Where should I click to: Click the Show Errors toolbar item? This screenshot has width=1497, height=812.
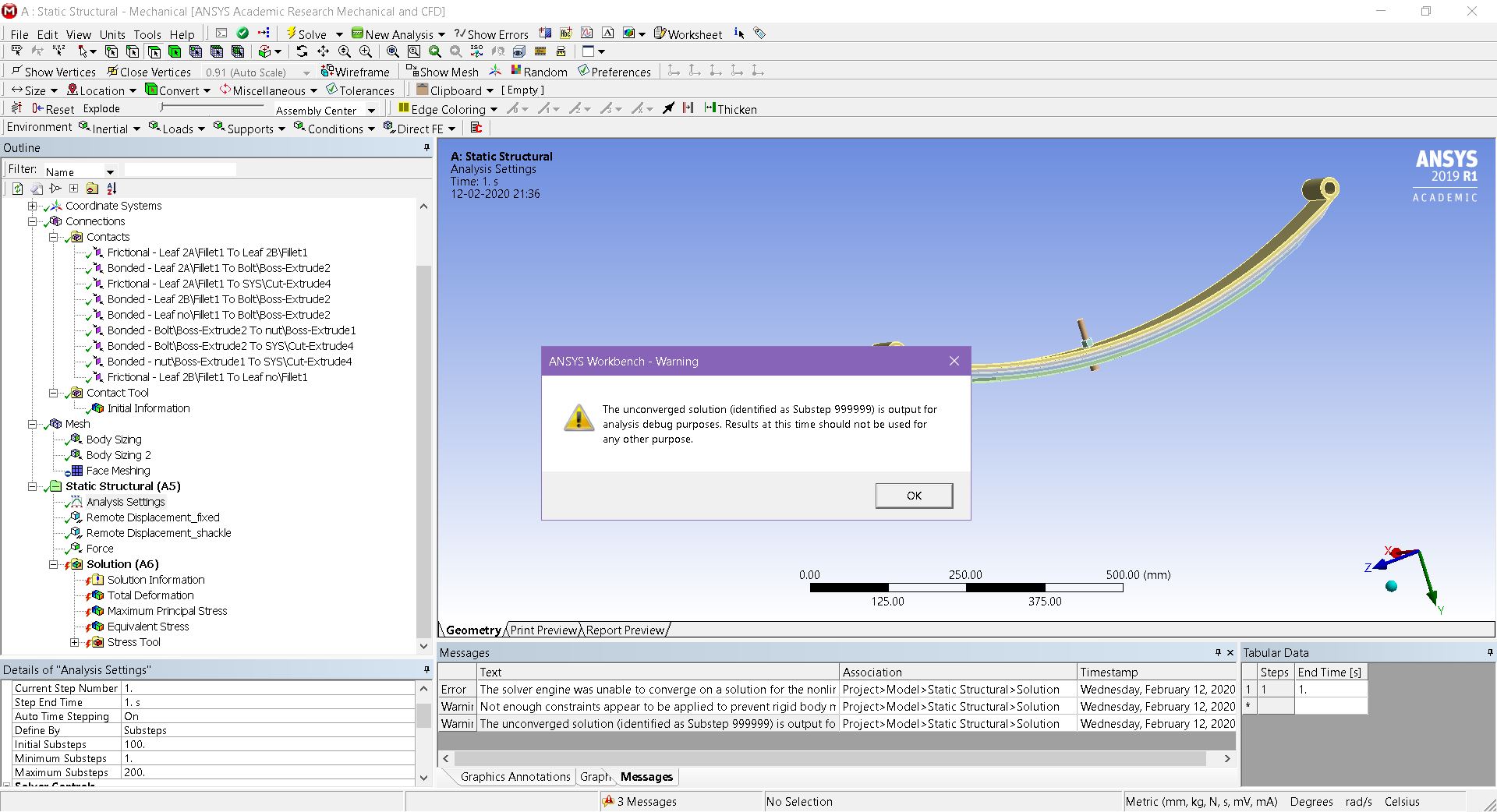coord(491,34)
